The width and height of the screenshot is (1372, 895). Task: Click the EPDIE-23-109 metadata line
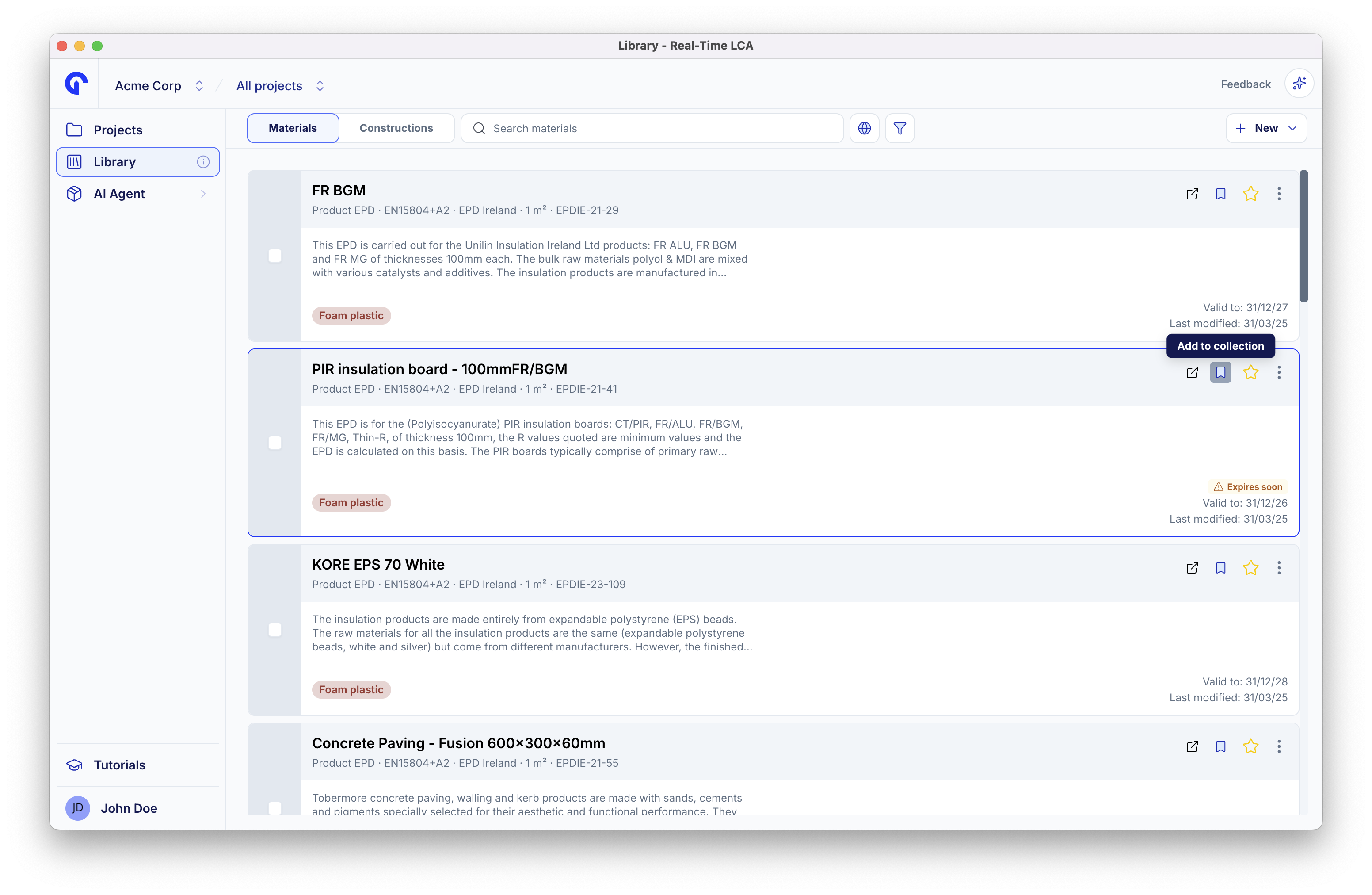468,584
